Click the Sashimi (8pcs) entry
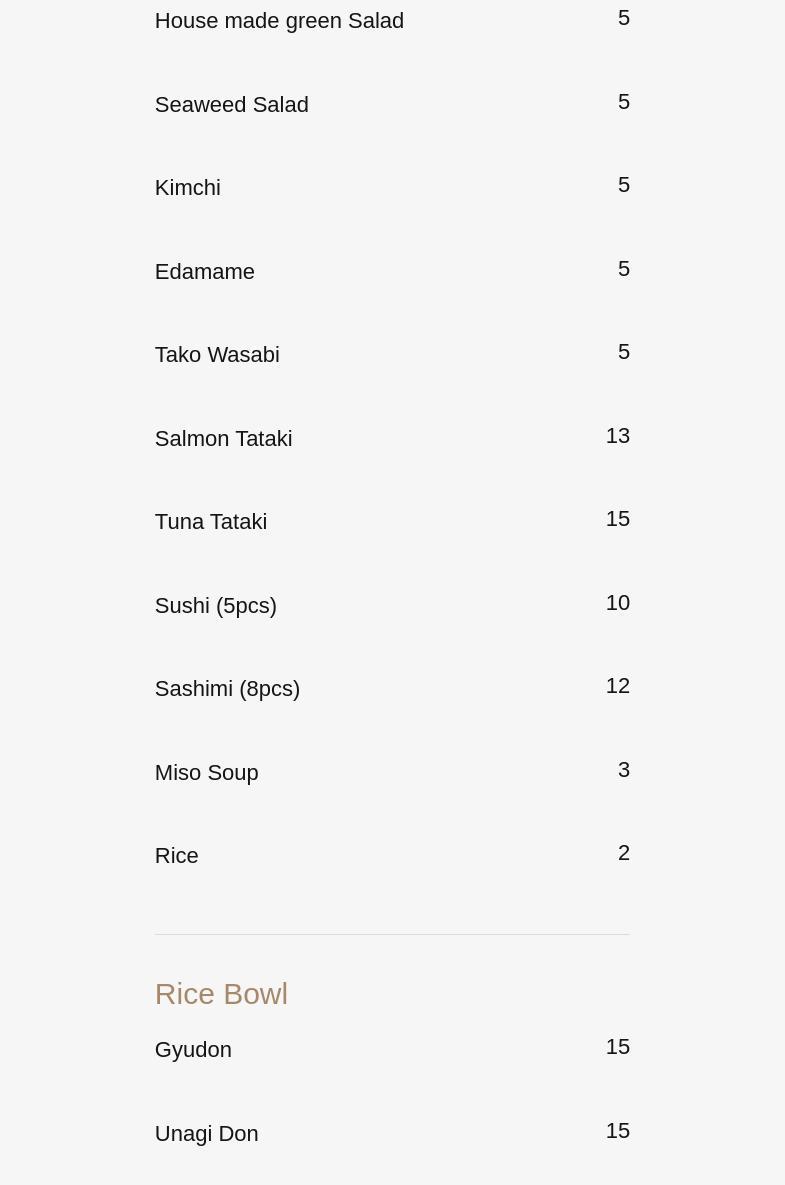The height and width of the screenshot is (1185, 785). (x=227, y=689)
